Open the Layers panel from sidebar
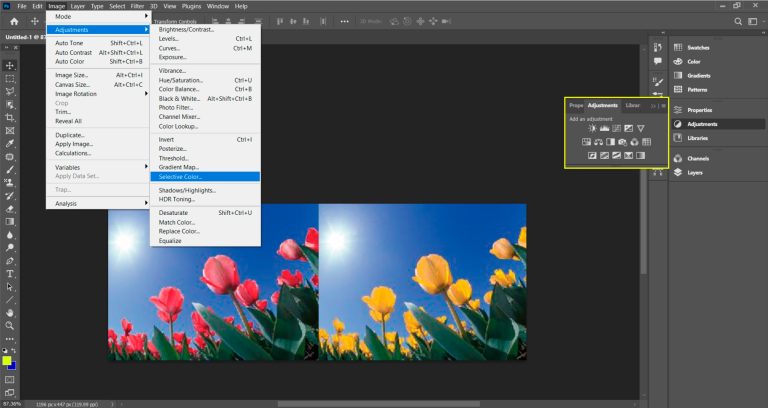Viewport: 768px width, 408px height. coord(693,172)
